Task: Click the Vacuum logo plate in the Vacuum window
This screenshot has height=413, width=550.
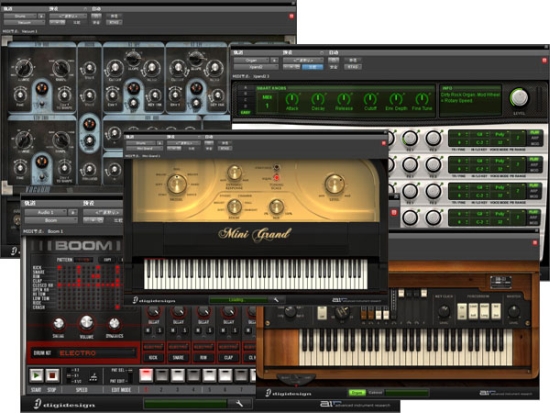Action: (37, 189)
